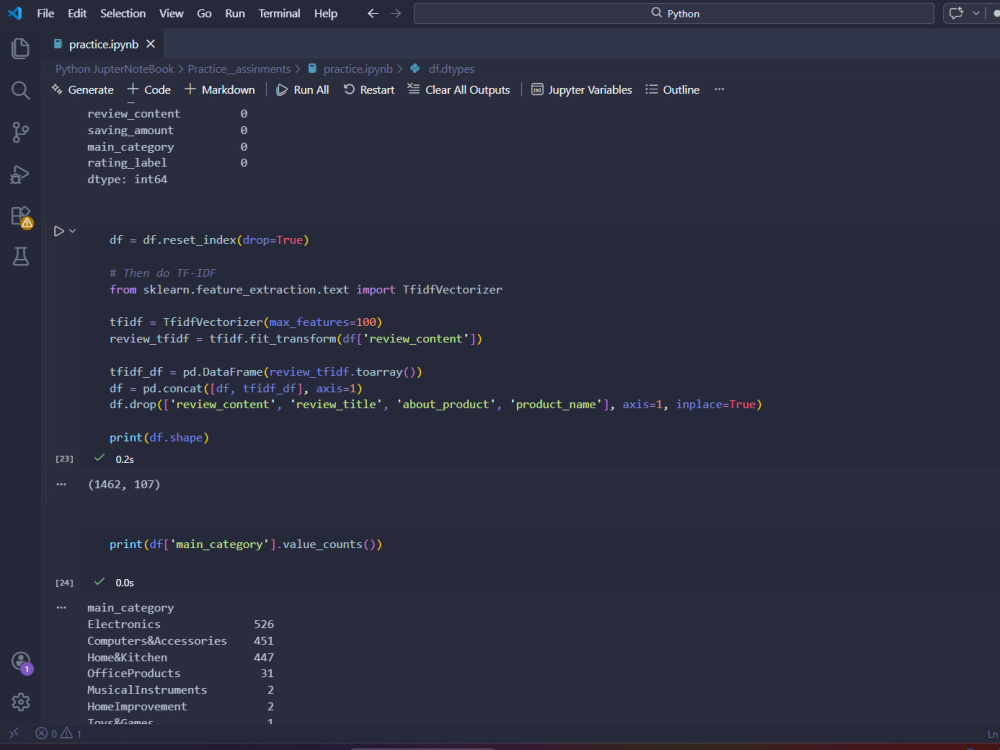Open the remote window indicator in status bar
Image resolution: width=1000 pixels, height=750 pixels.
14,733
